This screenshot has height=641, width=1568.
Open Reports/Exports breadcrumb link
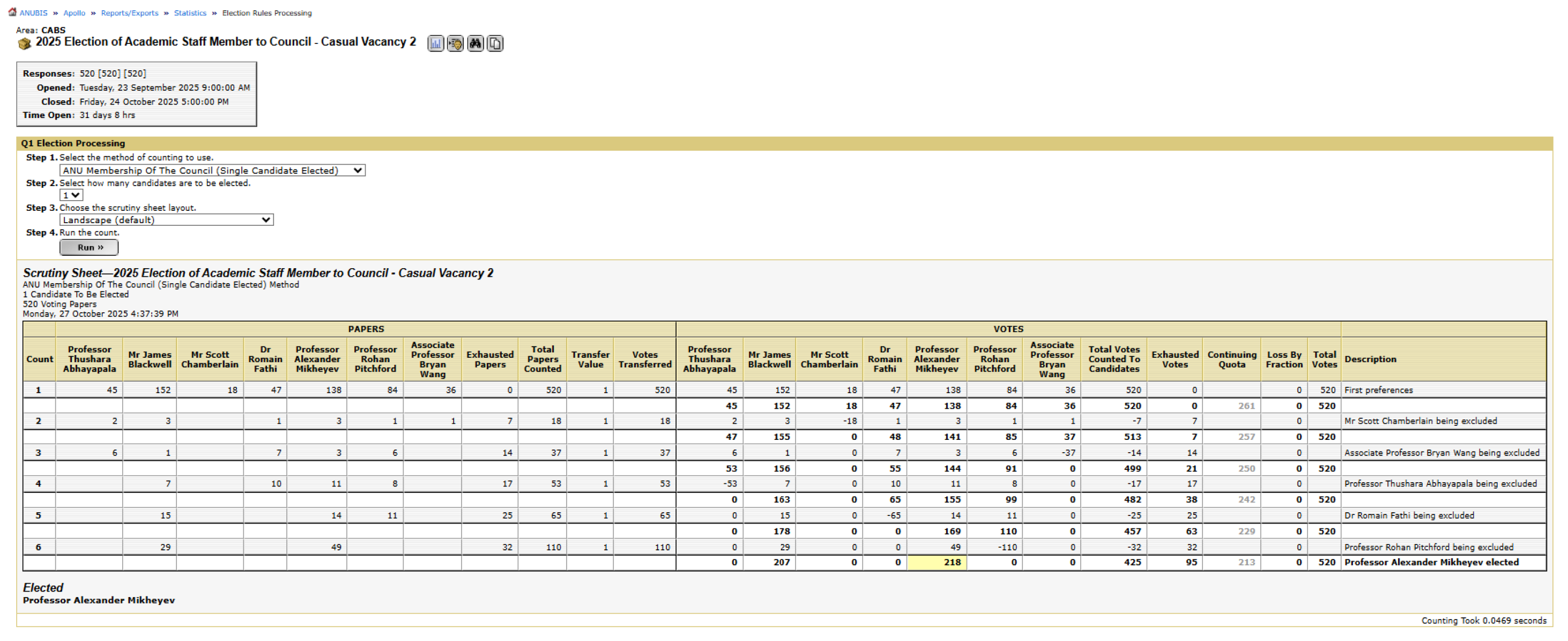129,13
